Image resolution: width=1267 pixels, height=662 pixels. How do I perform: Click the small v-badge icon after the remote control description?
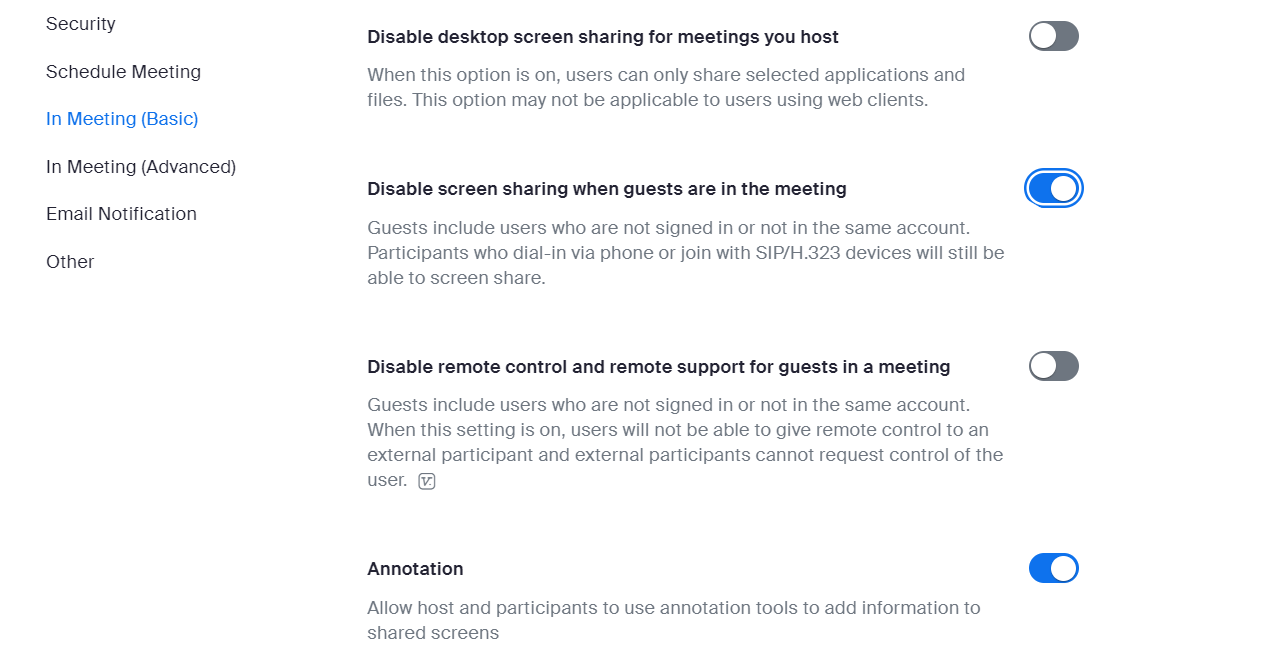point(427,480)
